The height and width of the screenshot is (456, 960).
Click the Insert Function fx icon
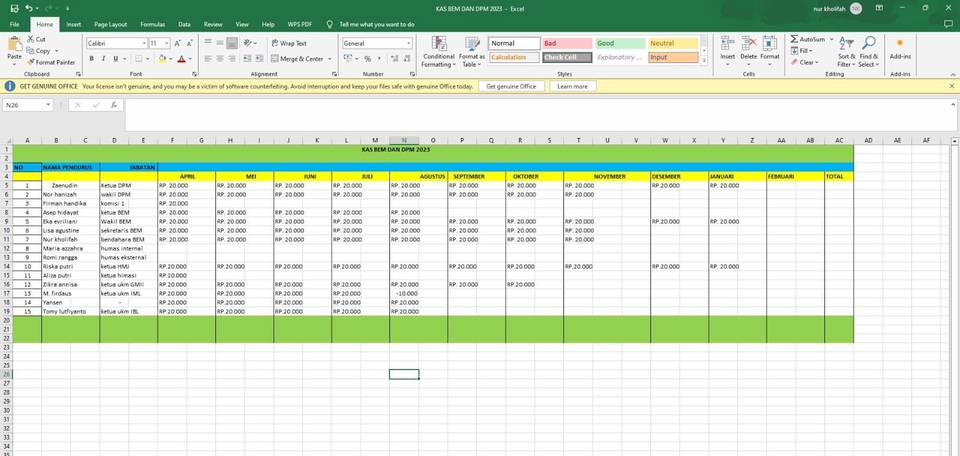[114, 105]
